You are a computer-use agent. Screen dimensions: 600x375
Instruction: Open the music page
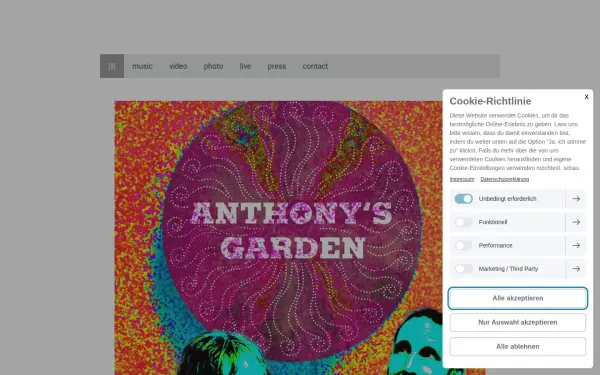click(142, 66)
